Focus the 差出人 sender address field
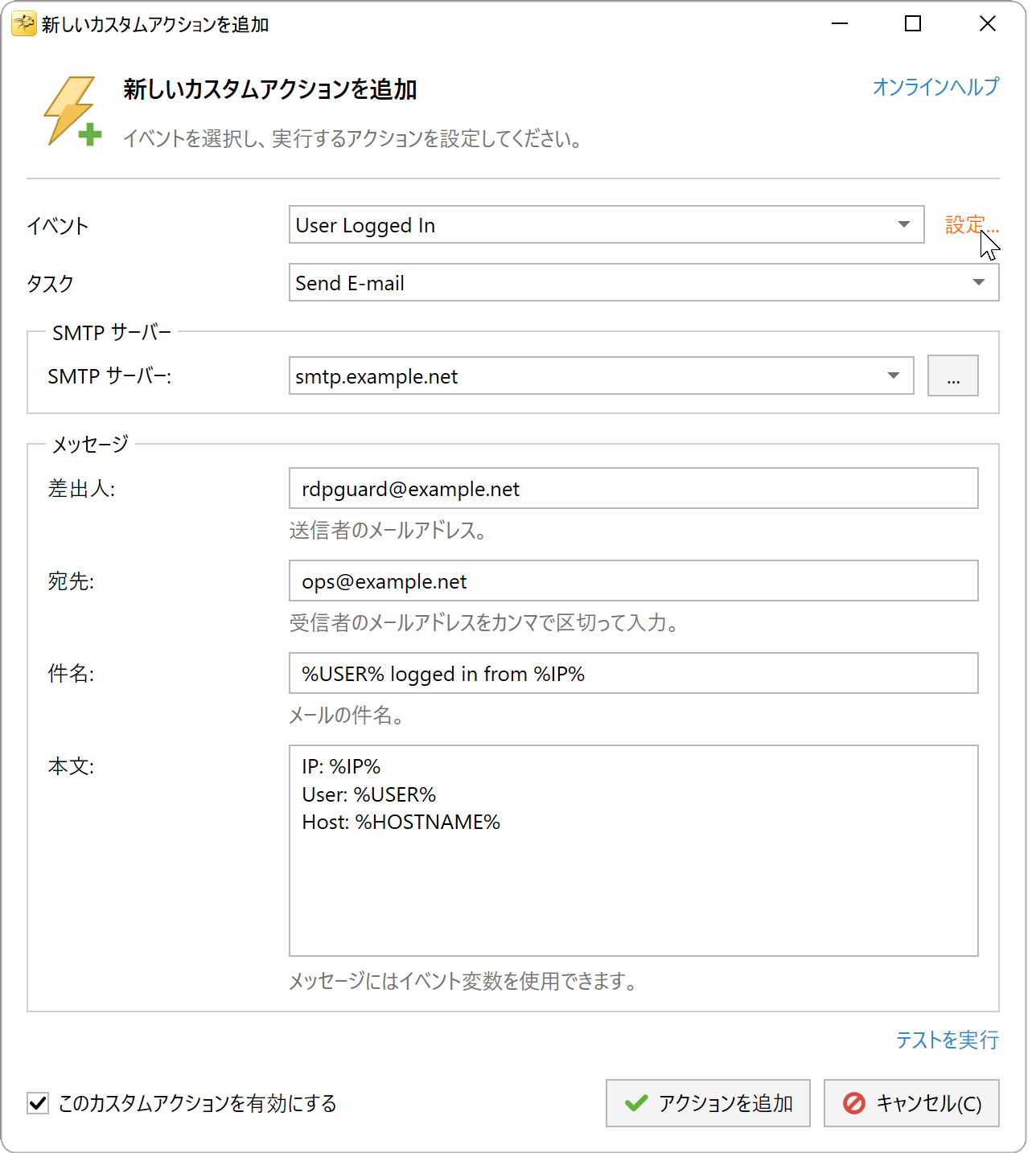Image resolution: width=1036 pixels, height=1153 pixels. pyautogui.click(x=634, y=489)
